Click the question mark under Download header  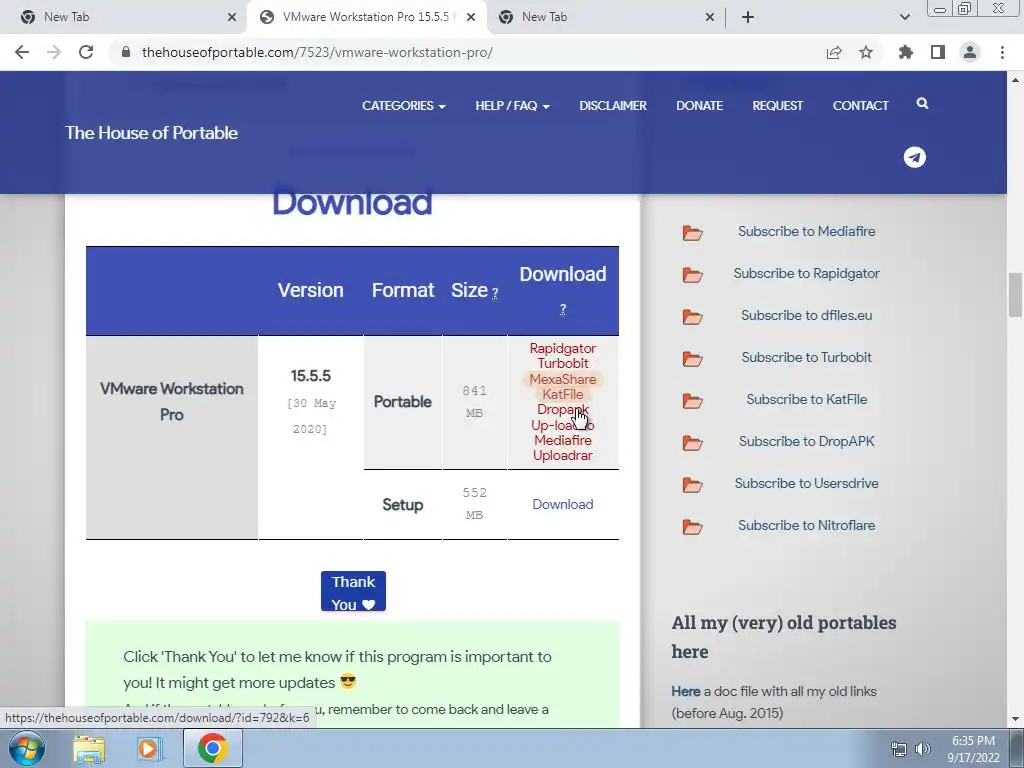tap(562, 310)
